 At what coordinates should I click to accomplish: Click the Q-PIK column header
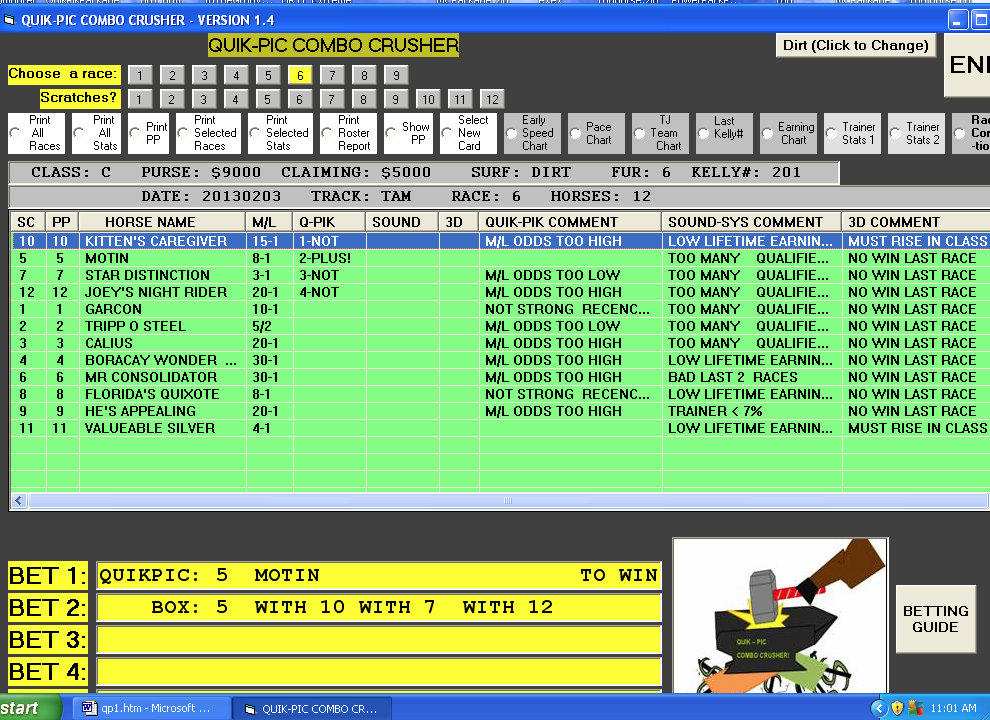pyautogui.click(x=328, y=222)
